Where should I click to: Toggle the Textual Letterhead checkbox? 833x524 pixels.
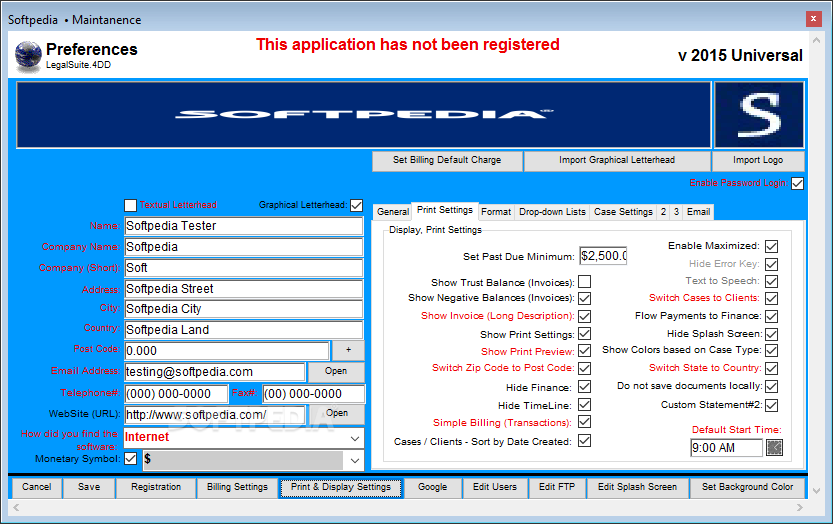pyautogui.click(x=130, y=205)
